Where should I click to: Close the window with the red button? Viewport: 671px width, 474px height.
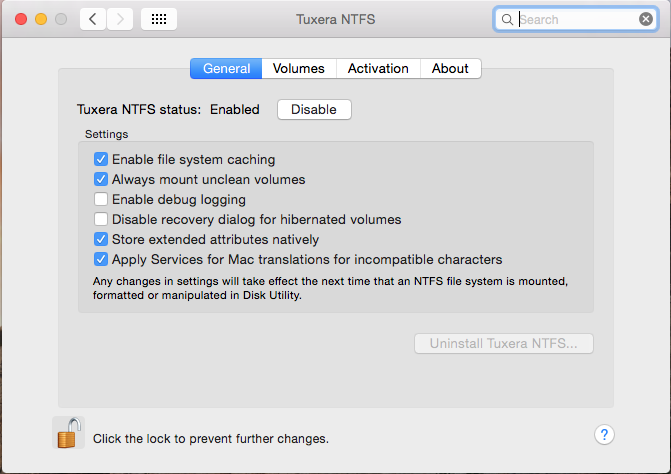click(x=21, y=19)
